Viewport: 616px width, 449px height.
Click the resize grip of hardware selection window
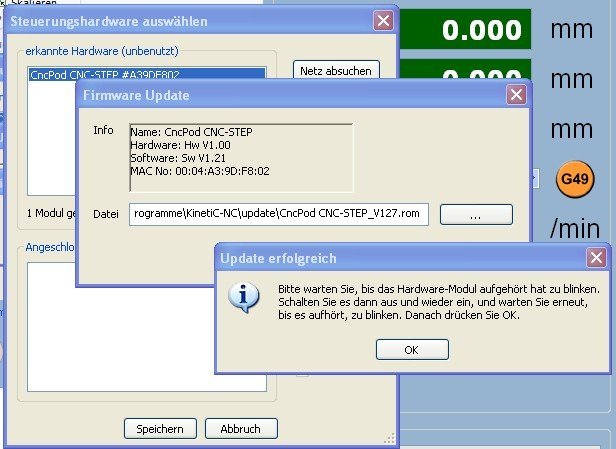tap(390, 439)
